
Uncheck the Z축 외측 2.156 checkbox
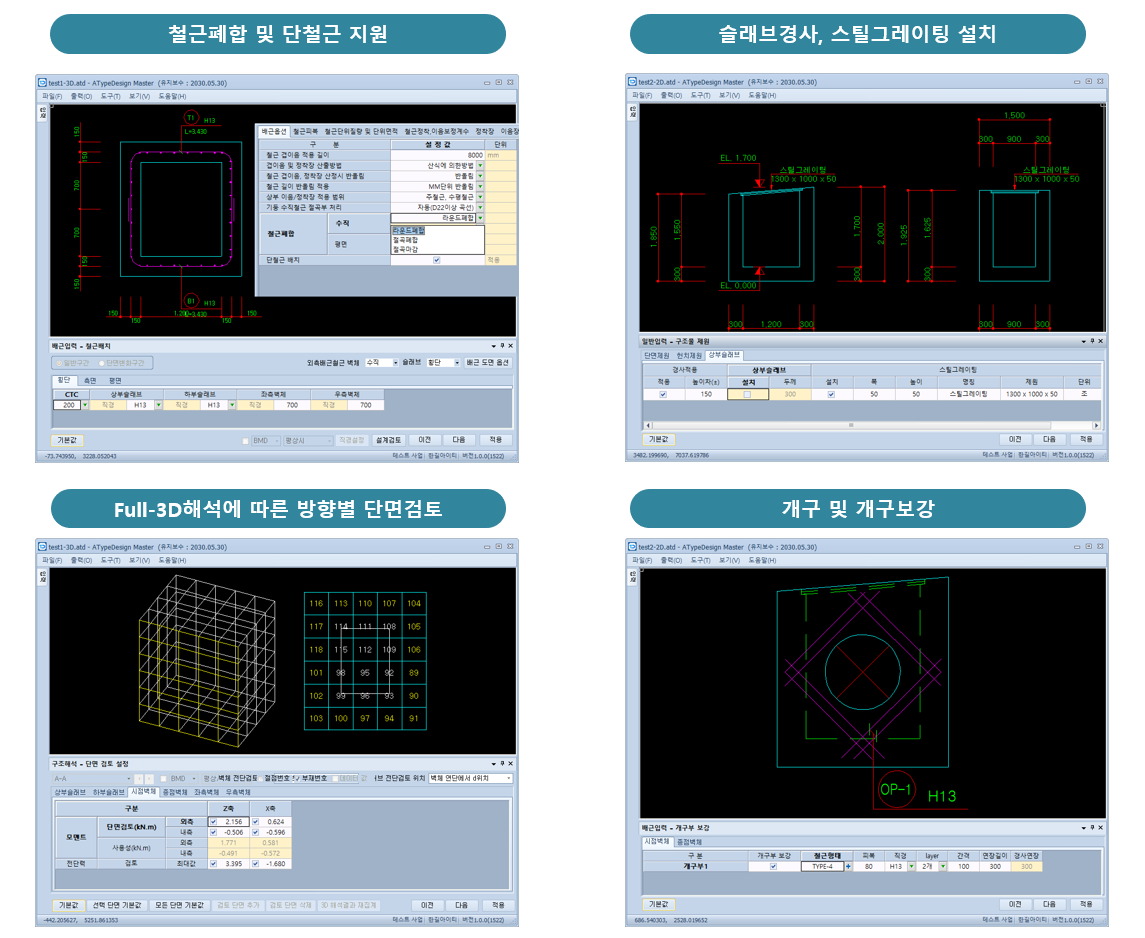point(213,821)
